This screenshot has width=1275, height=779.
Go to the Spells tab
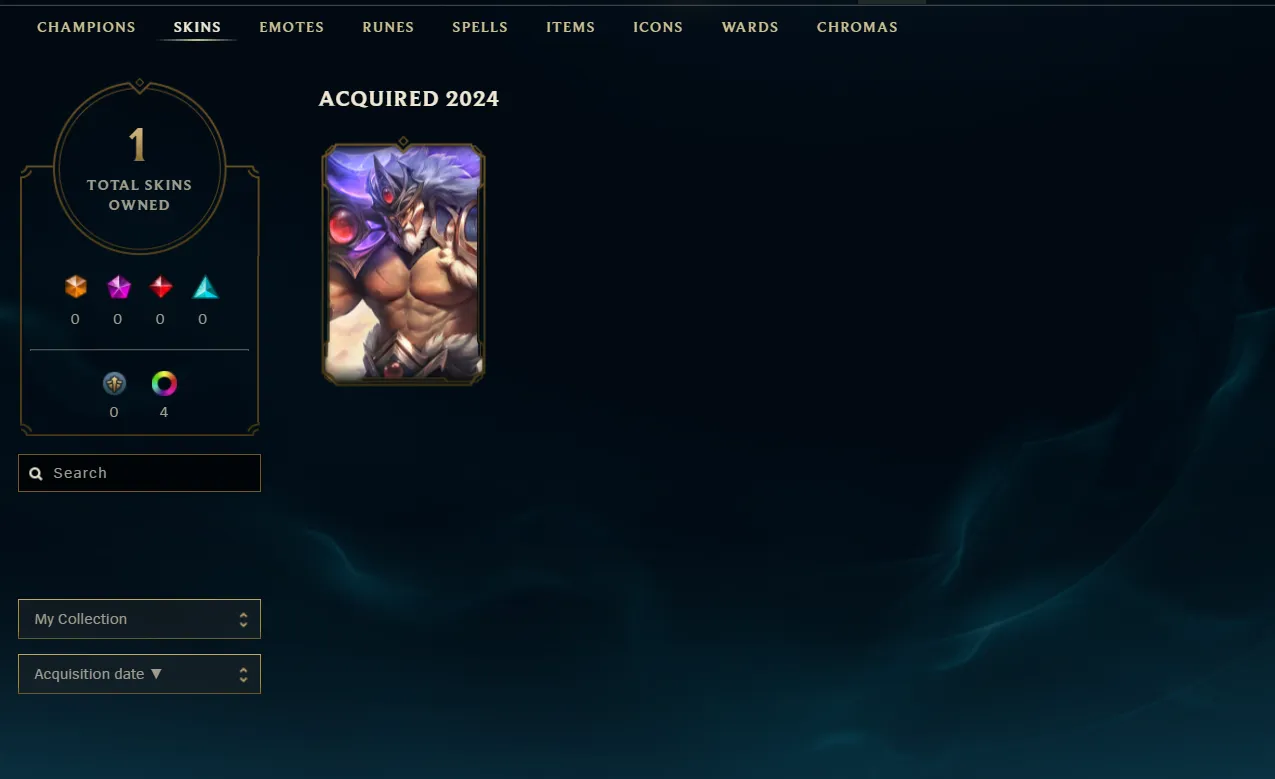[x=480, y=27]
